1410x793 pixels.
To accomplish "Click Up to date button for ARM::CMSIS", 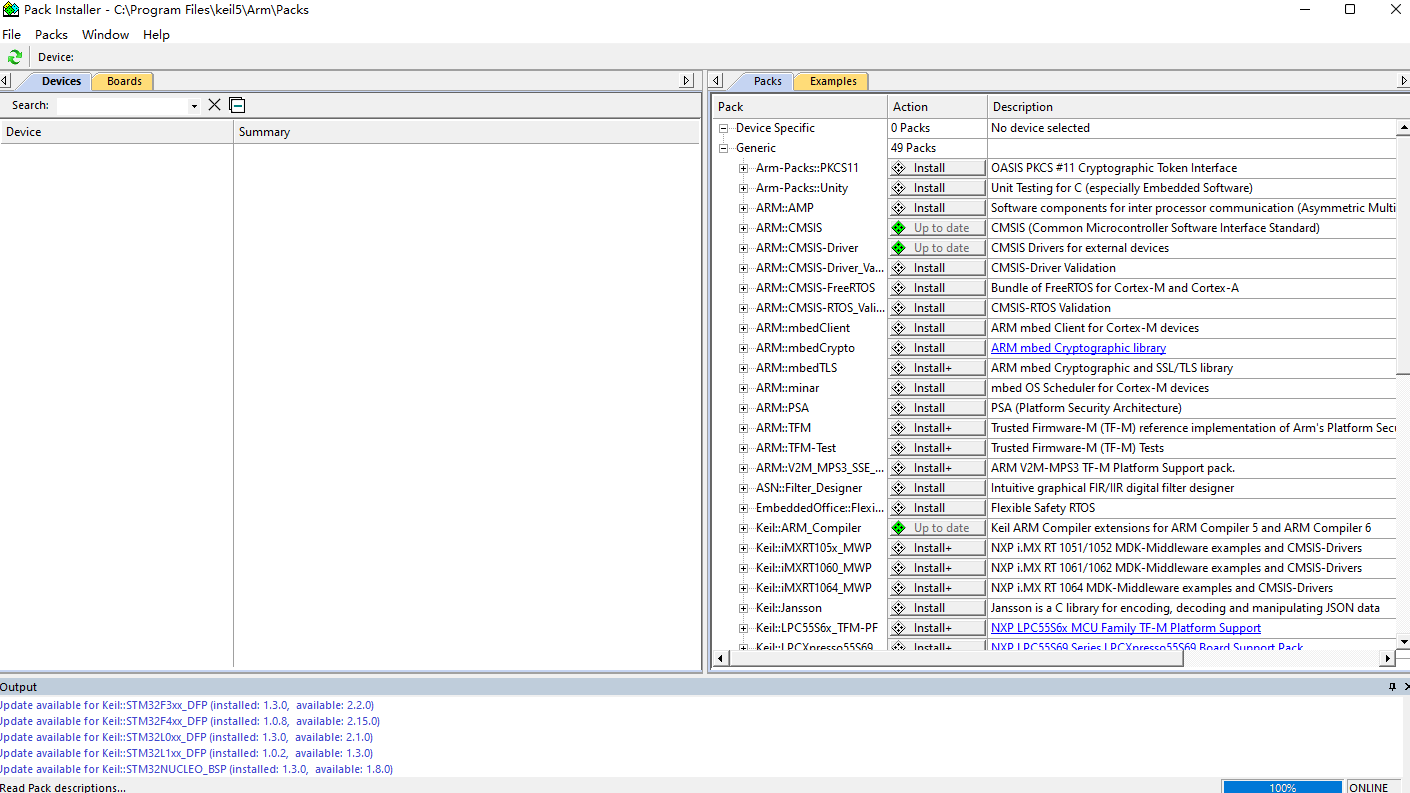I will coord(937,228).
